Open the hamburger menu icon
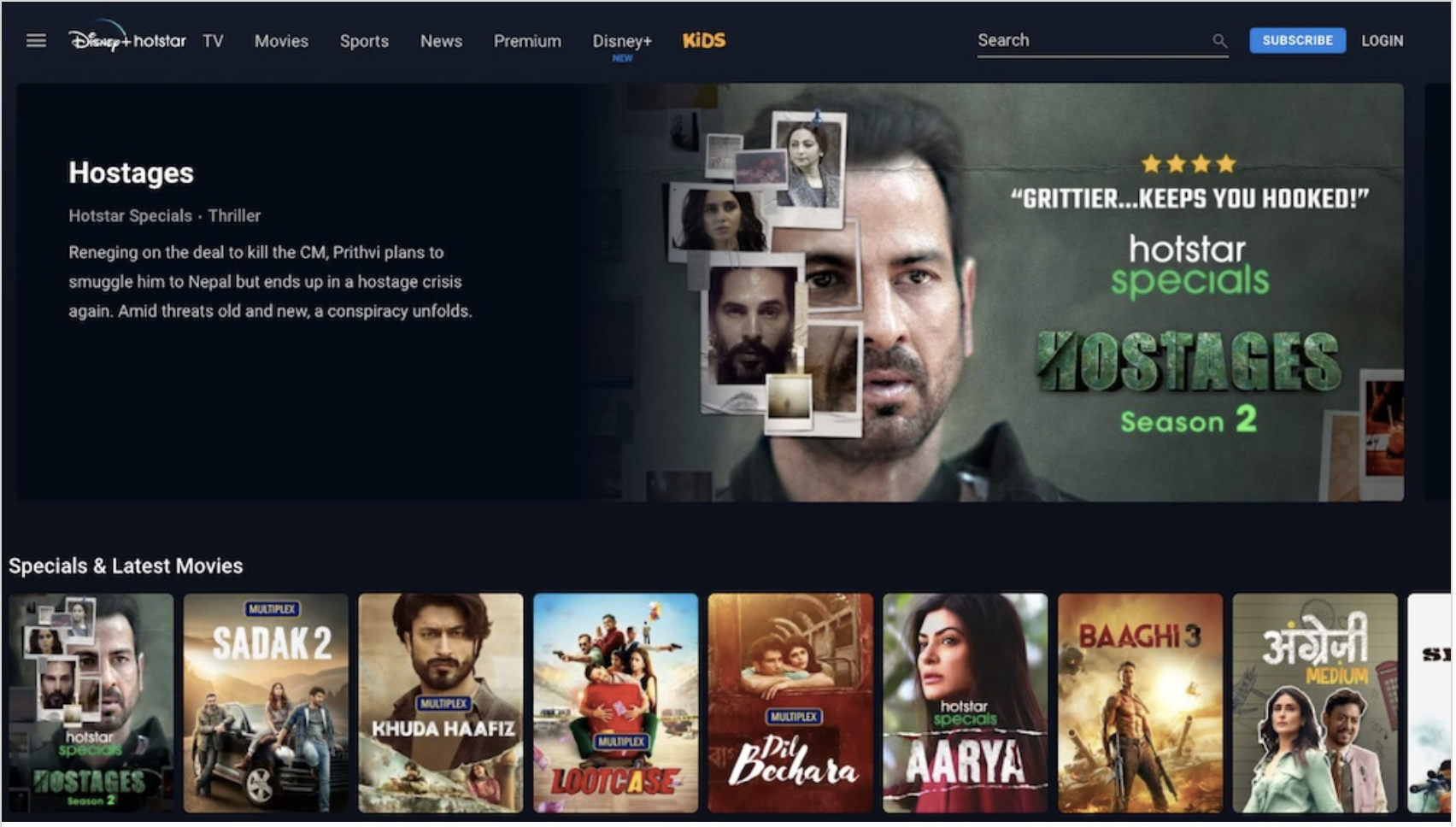This screenshot has height=827, width=1456. [x=36, y=41]
